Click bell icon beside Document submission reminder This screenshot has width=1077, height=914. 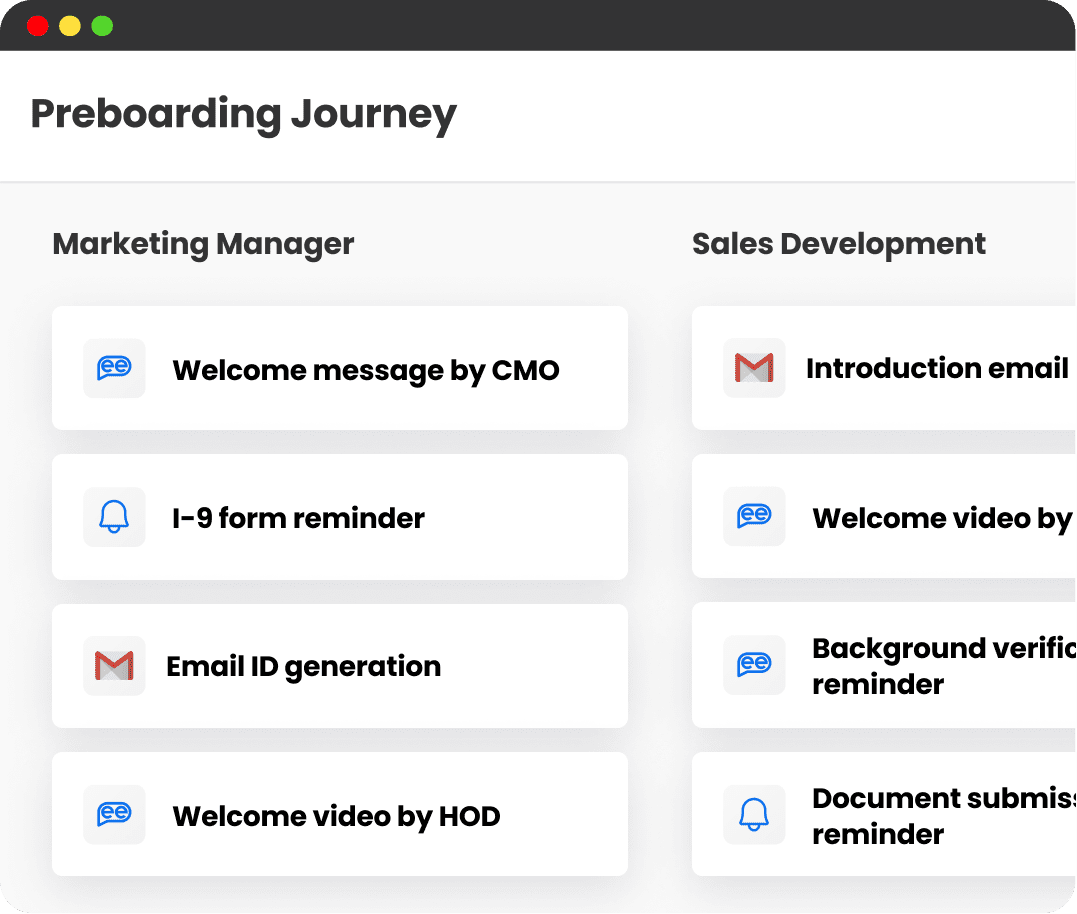pos(754,814)
